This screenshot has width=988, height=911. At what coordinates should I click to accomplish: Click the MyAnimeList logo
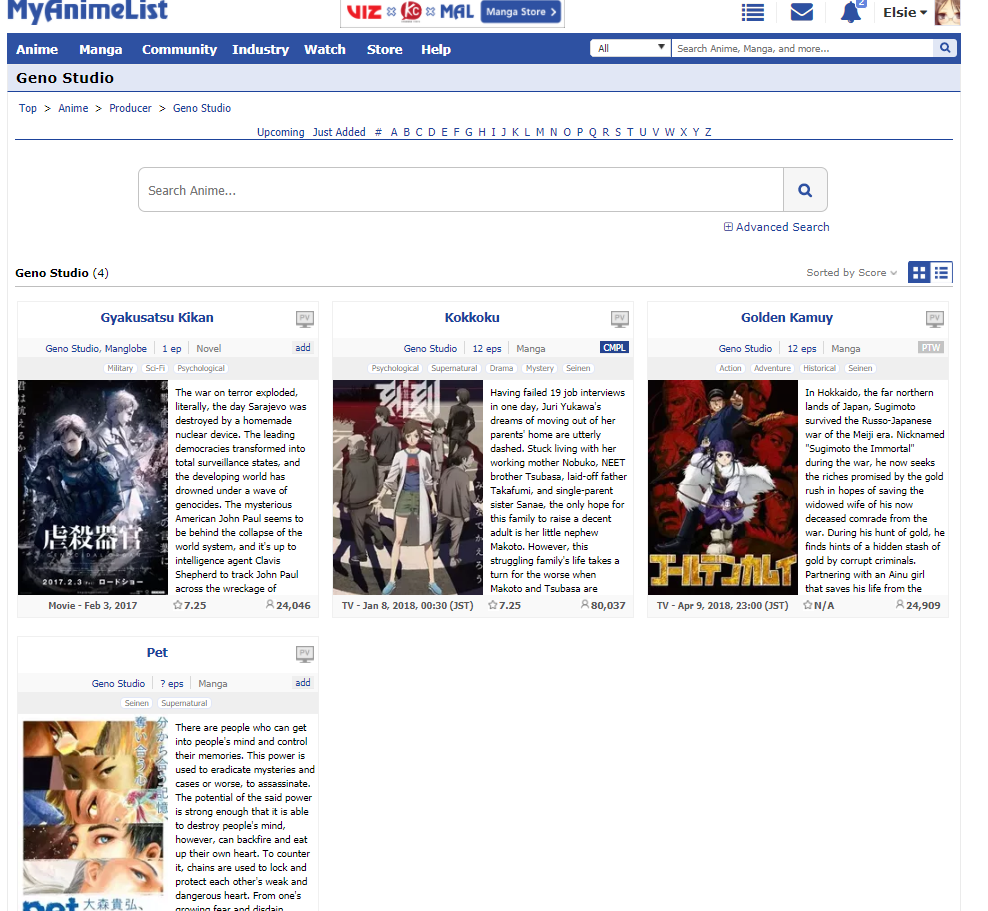[88, 11]
